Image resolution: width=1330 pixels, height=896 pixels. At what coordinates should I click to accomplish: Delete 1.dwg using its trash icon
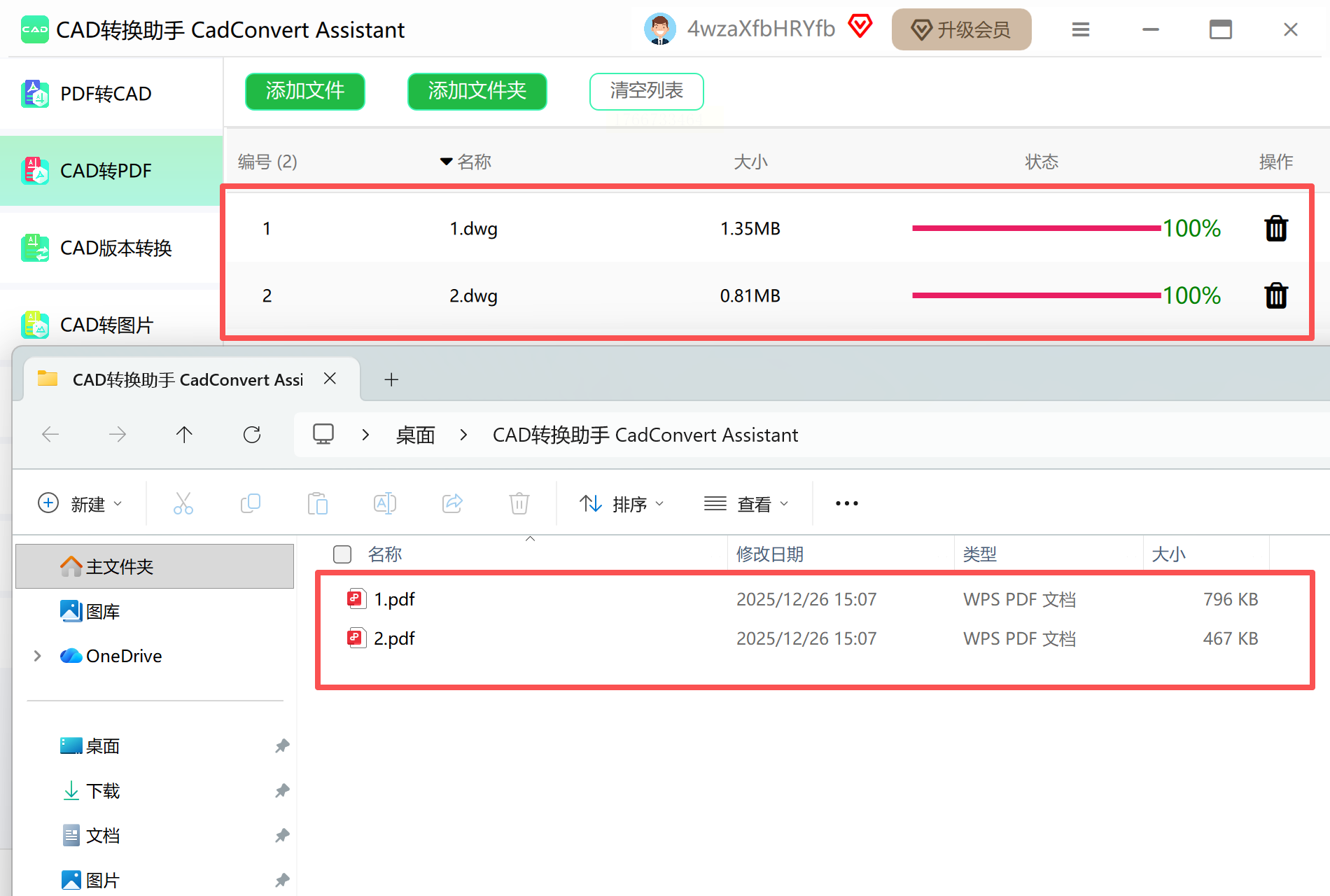point(1276,228)
